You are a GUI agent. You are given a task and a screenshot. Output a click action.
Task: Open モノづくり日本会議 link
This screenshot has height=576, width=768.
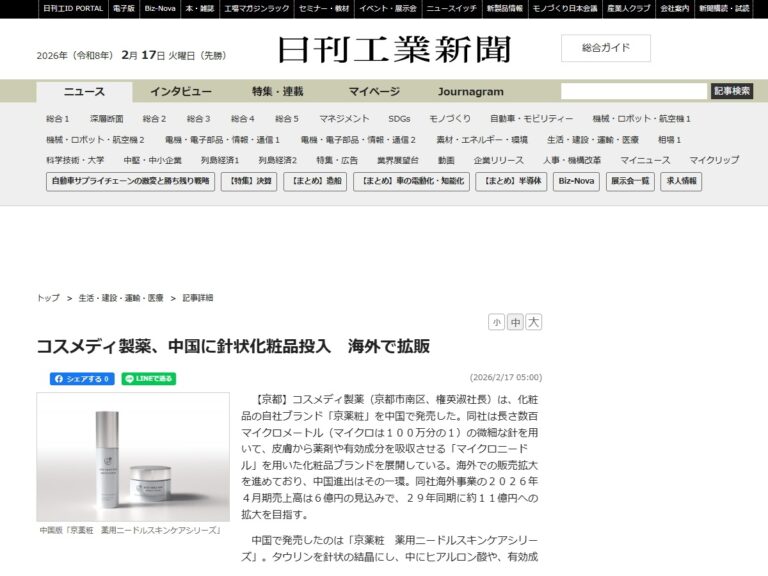(x=565, y=8)
